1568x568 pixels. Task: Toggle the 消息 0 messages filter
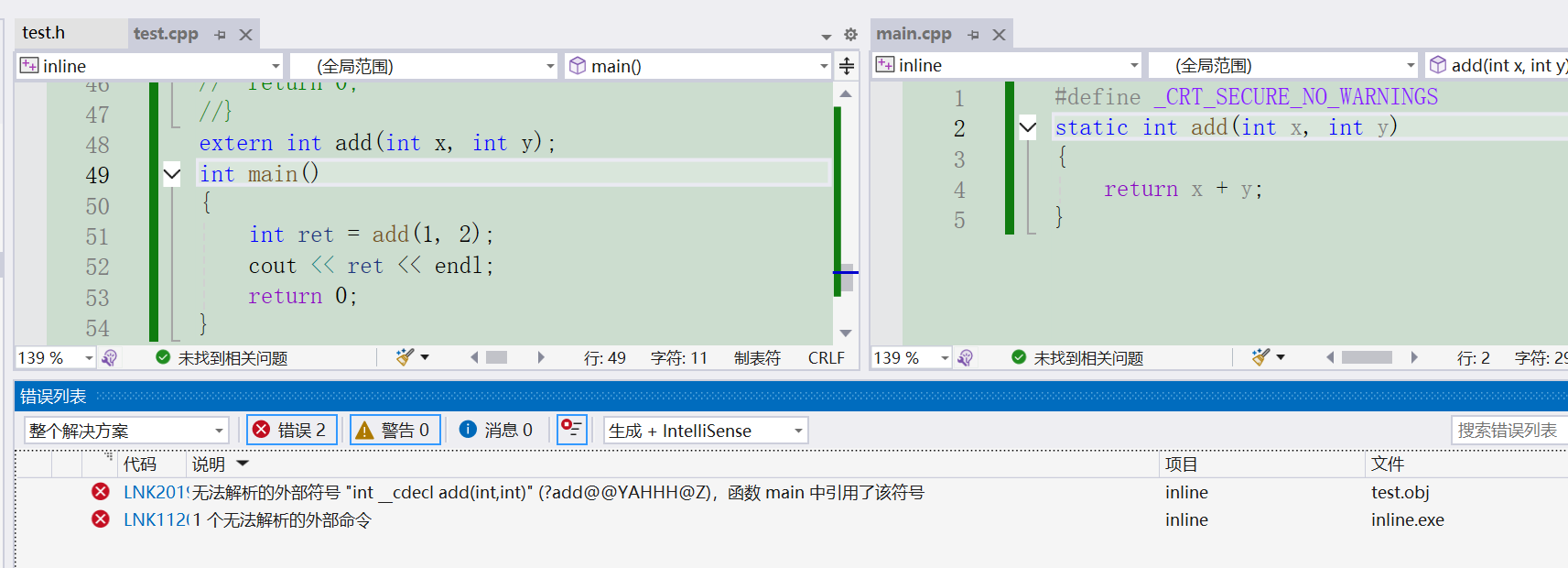pyautogui.click(x=497, y=430)
